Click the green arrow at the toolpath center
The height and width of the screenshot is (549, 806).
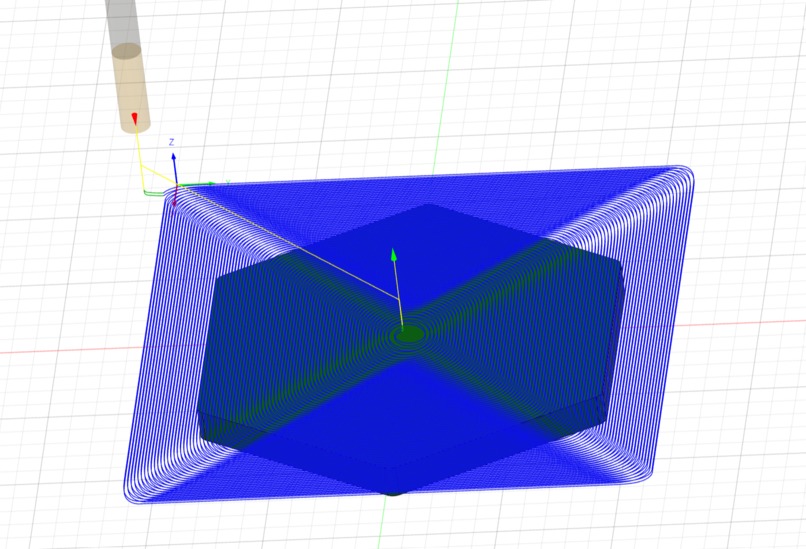[x=394, y=255]
